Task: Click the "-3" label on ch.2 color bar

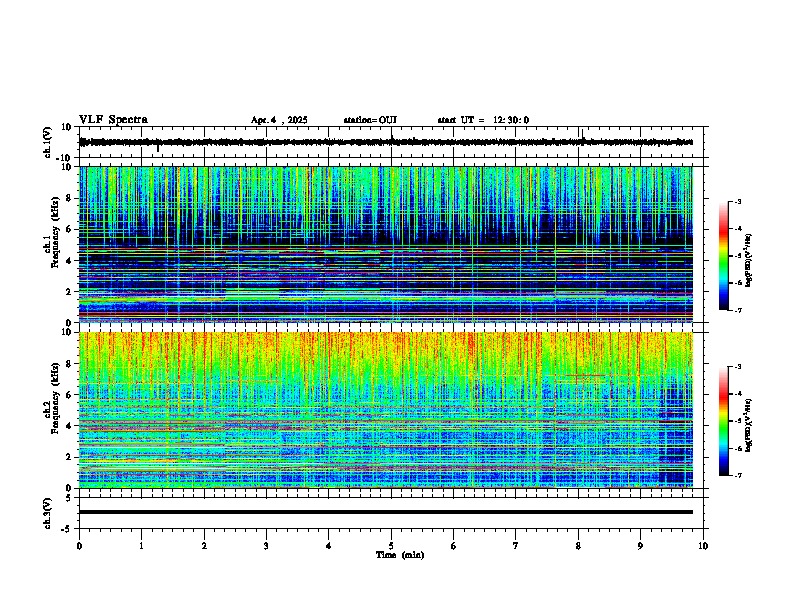Action: pyautogui.click(x=738, y=367)
